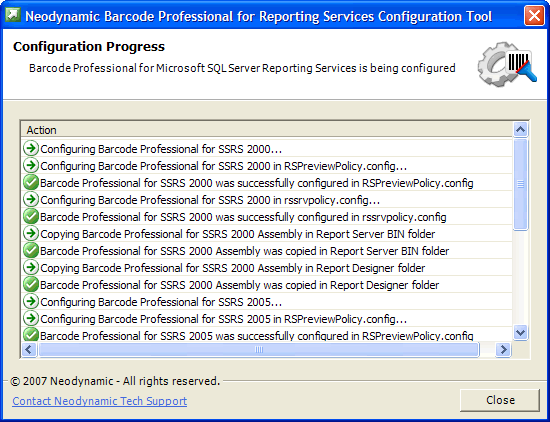Click the arrow icon beside "Configuring Barcode Professional for SSRS 2000..."
This screenshot has height=422, width=550.
coord(31,148)
